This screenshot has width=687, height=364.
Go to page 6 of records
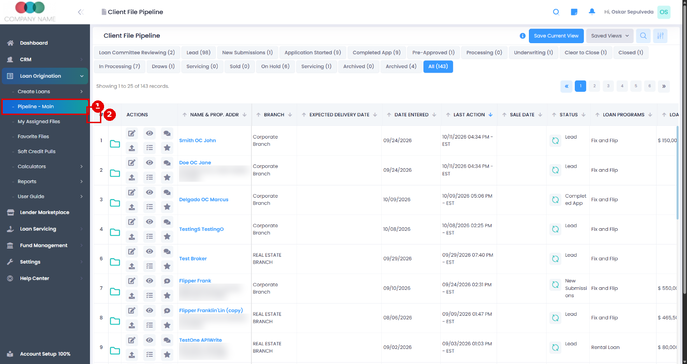click(x=650, y=86)
